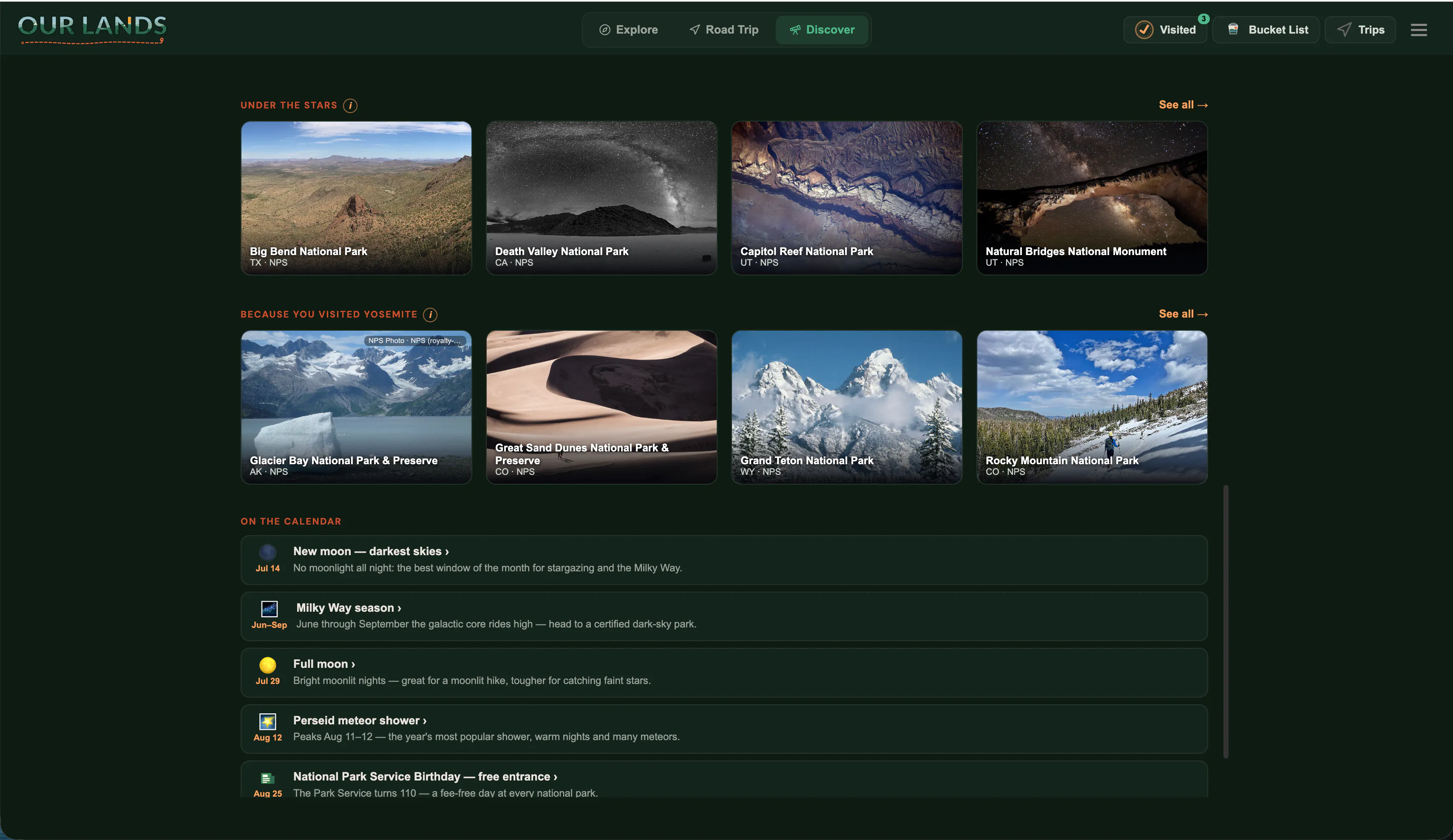Select the Discover tab
Viewport: 1453px width, 840px height.
[822, 29]
